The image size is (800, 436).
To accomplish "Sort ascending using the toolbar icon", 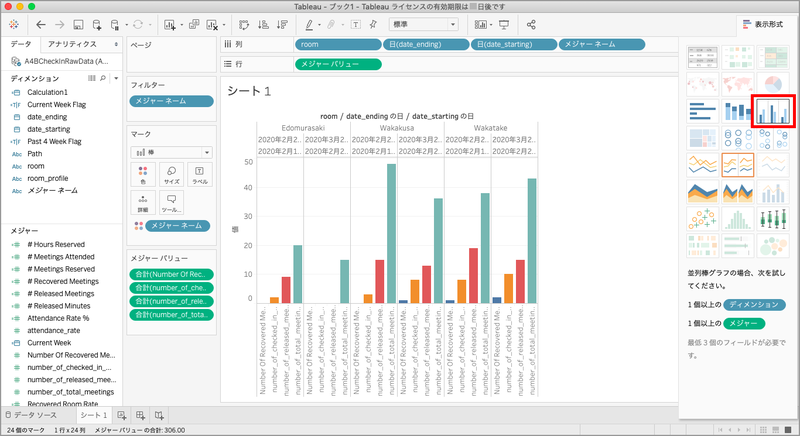I will point(263,24).
